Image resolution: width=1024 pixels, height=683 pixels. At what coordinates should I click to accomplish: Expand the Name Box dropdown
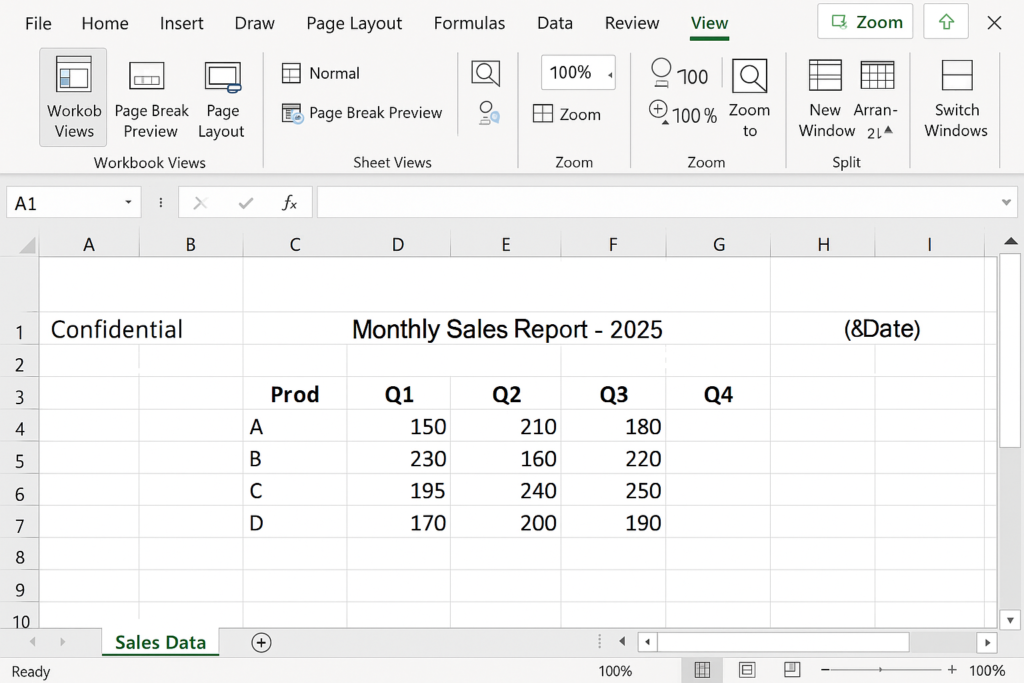[128, 203]
